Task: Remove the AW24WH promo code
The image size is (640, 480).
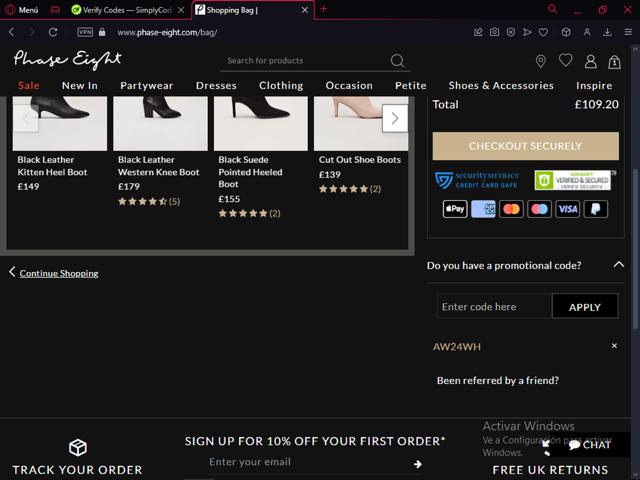Action: (x=614, y=346)
